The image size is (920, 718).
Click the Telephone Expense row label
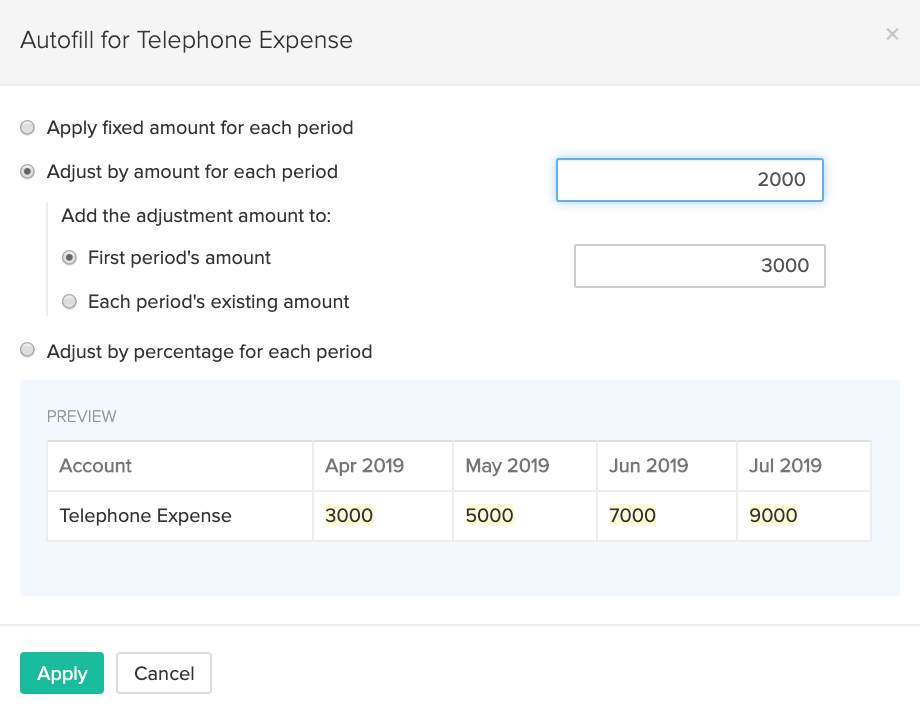tap(145, 516)
